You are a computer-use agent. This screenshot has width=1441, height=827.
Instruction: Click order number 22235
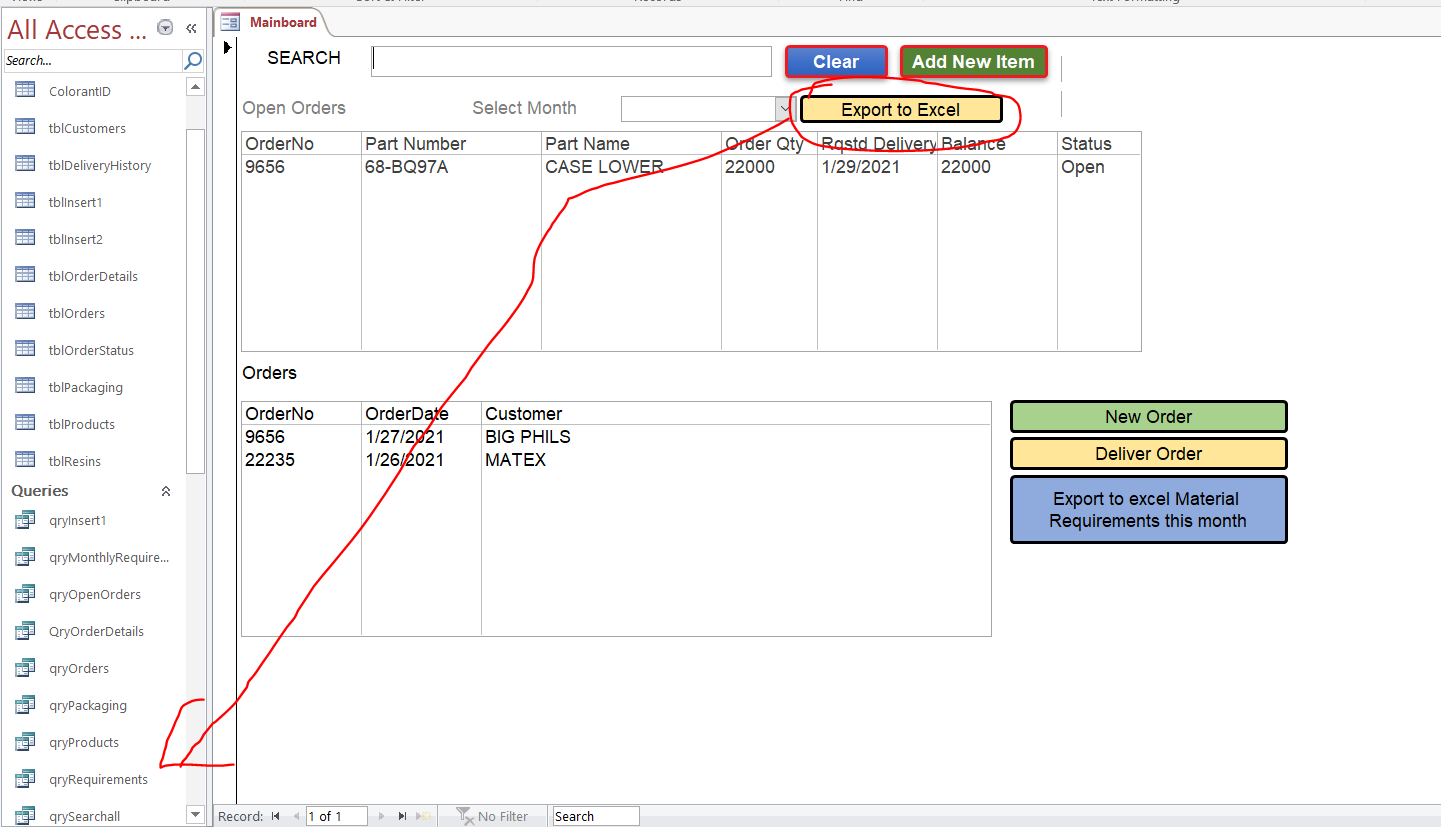pyautogui.click(x=270, y=460)
